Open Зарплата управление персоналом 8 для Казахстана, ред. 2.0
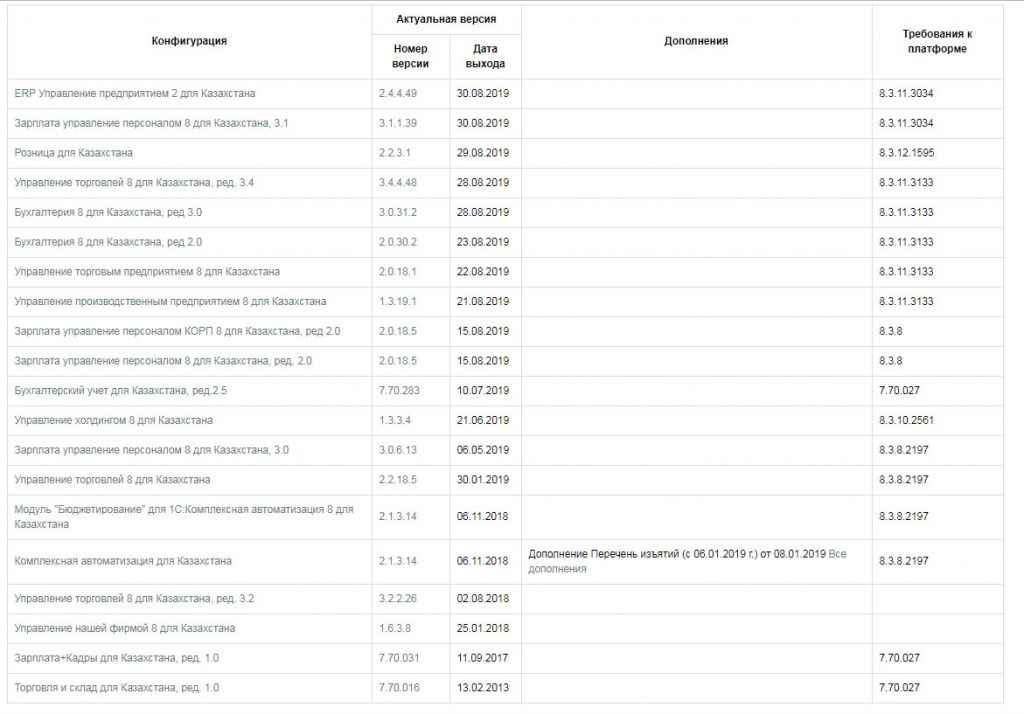 (x=163, y=361)
